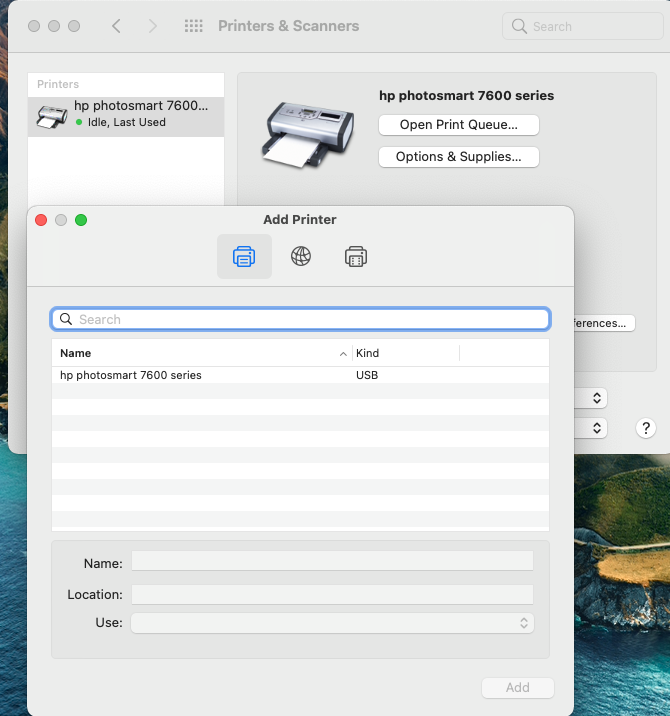Image resolution: width=670 pixels, height=716 pixels.
Task: Open Print Queue in Printers & Scanners
Action: coord(459,125)
